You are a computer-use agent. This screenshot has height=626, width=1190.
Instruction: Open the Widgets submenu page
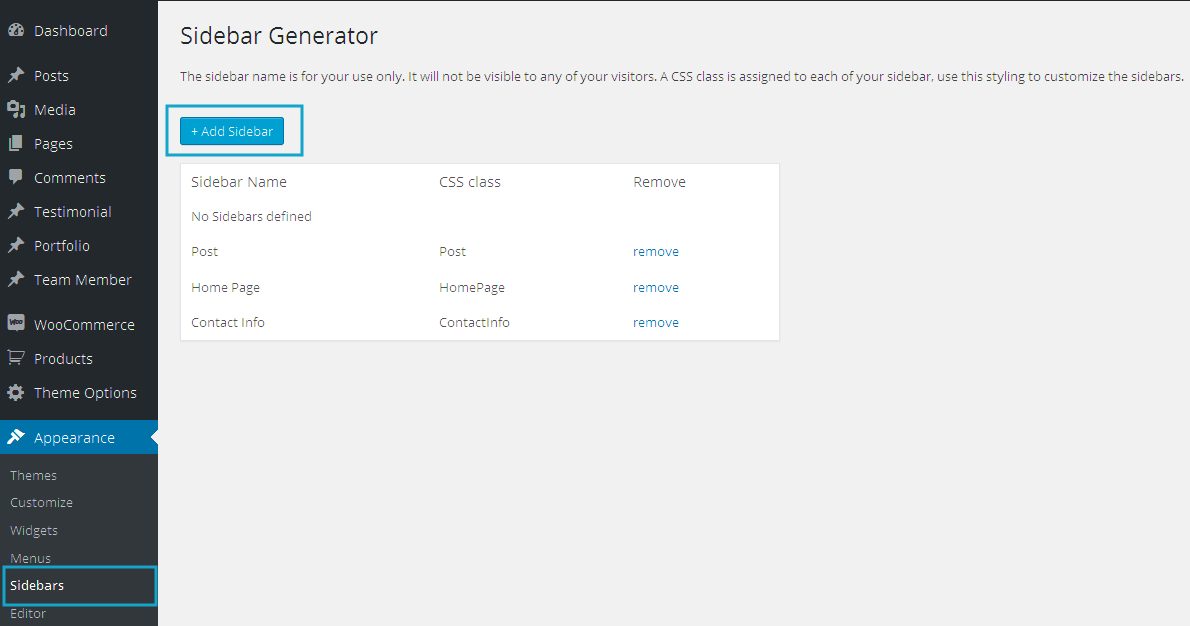34,531
